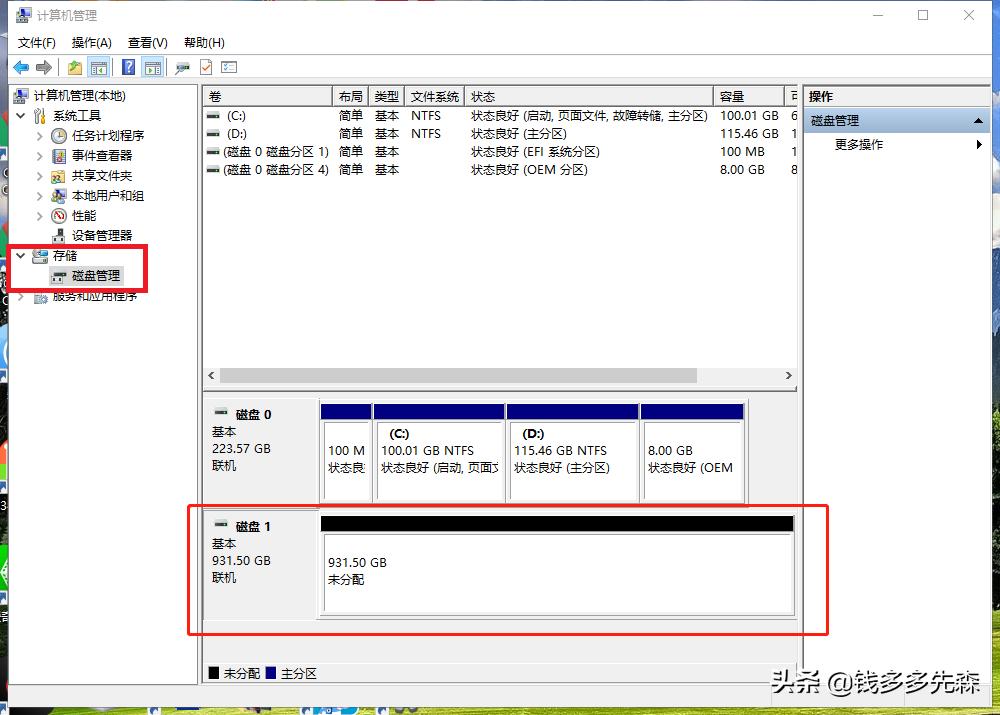The image size is (1000, 715).
Task: Select 磁盘管理 in the left tree
Action: (95, 275)
